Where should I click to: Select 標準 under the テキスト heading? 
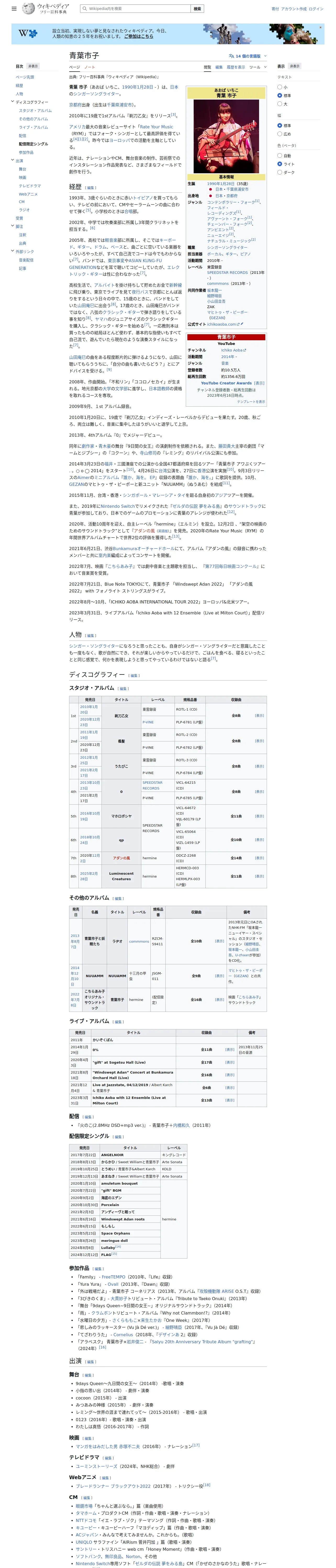tap(280, 96)
